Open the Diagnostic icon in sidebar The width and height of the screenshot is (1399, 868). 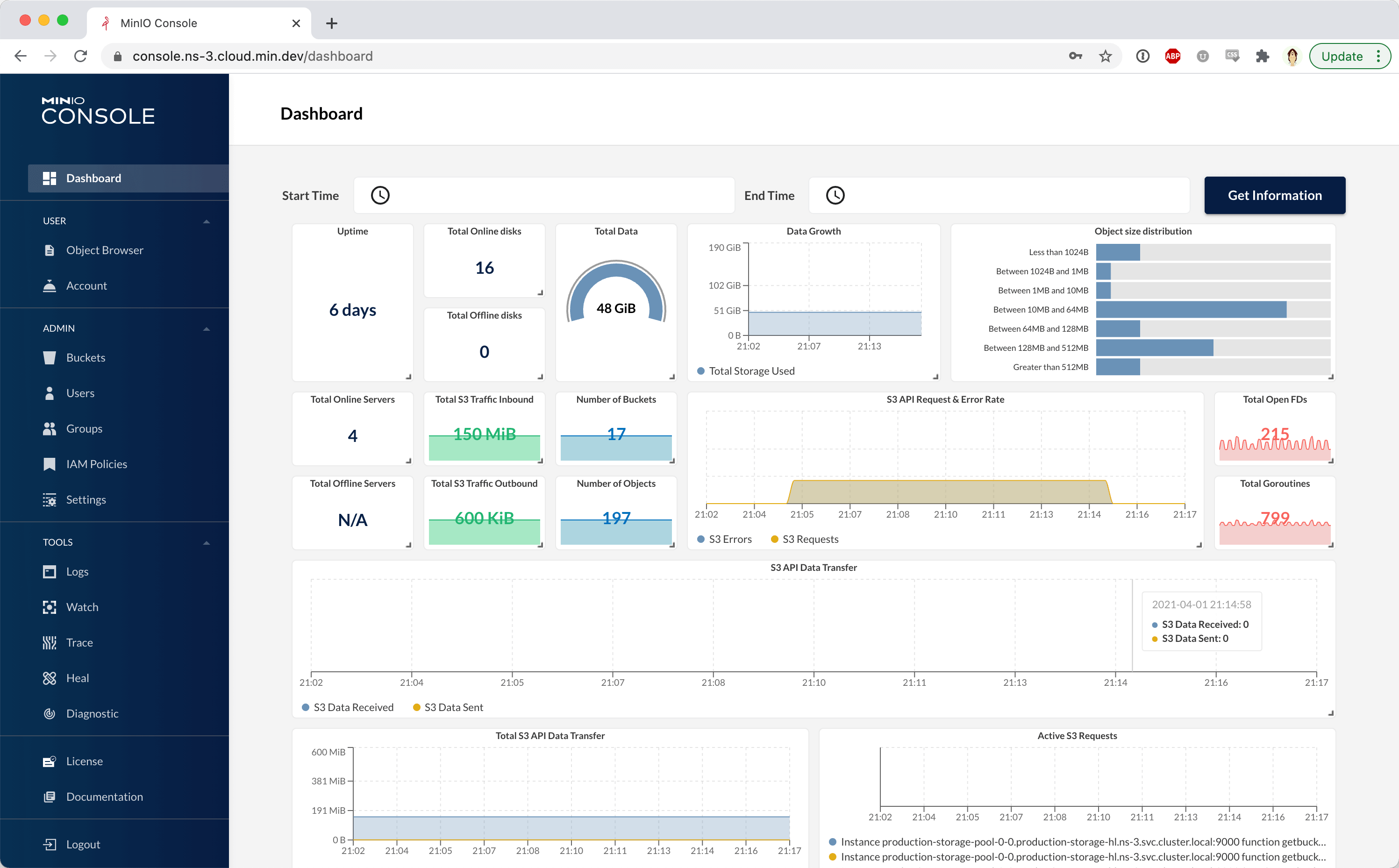coord(50,713)
